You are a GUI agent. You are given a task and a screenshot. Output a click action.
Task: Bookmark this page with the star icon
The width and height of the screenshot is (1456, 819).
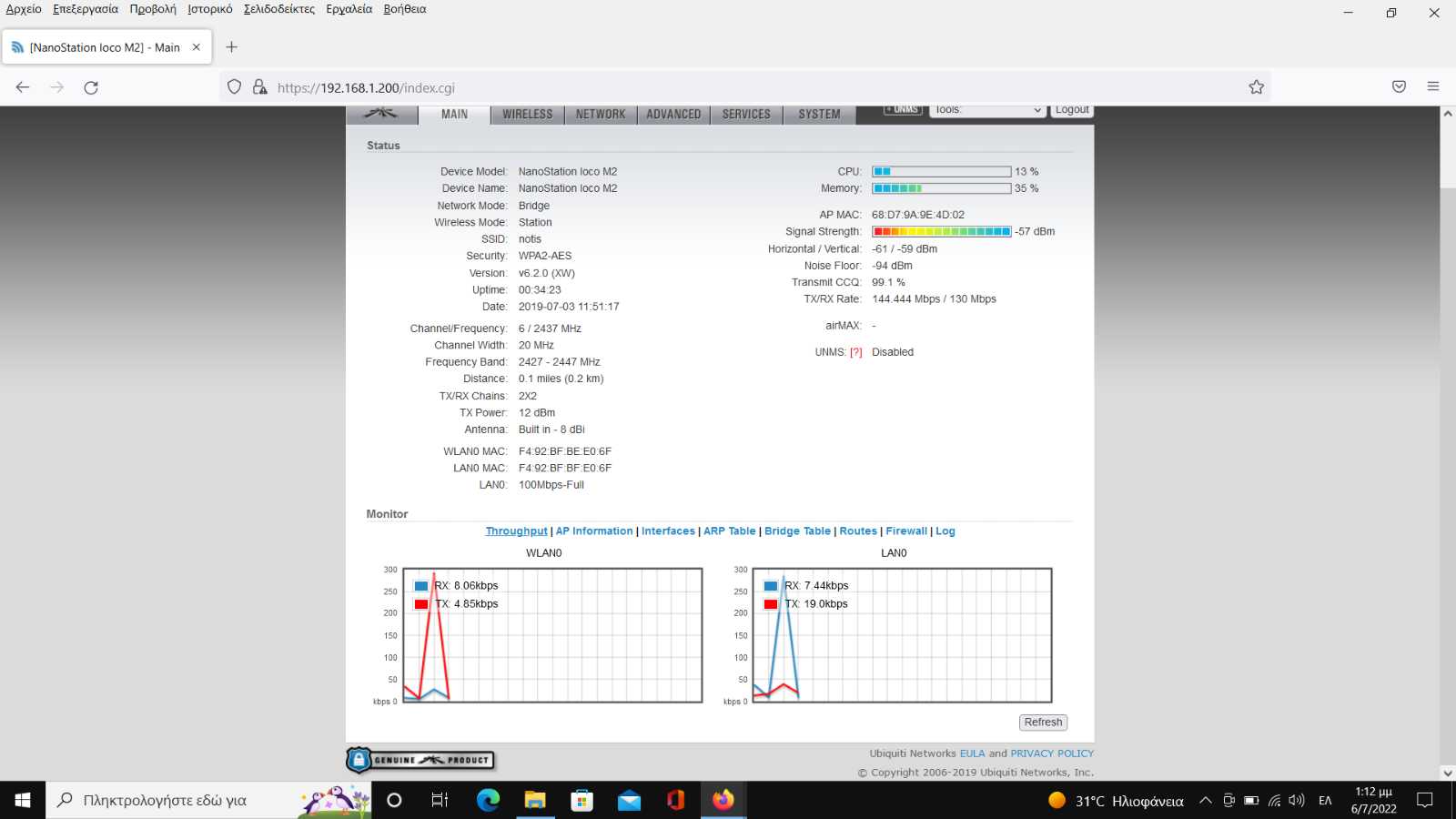point(1256,87)
